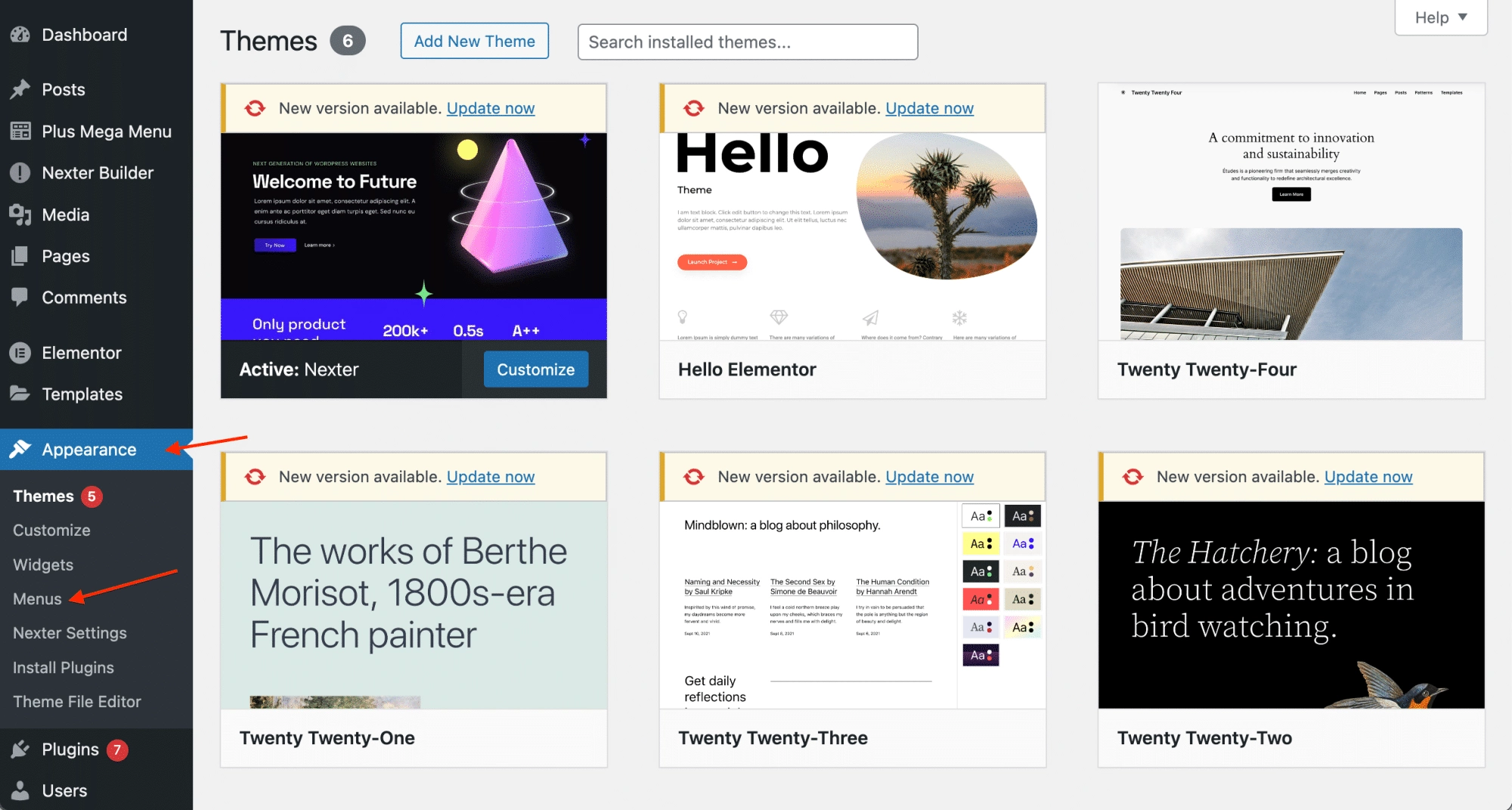Open the Help dropdown
Screen dimensions: 1512x810
[x=1439, y=17]
